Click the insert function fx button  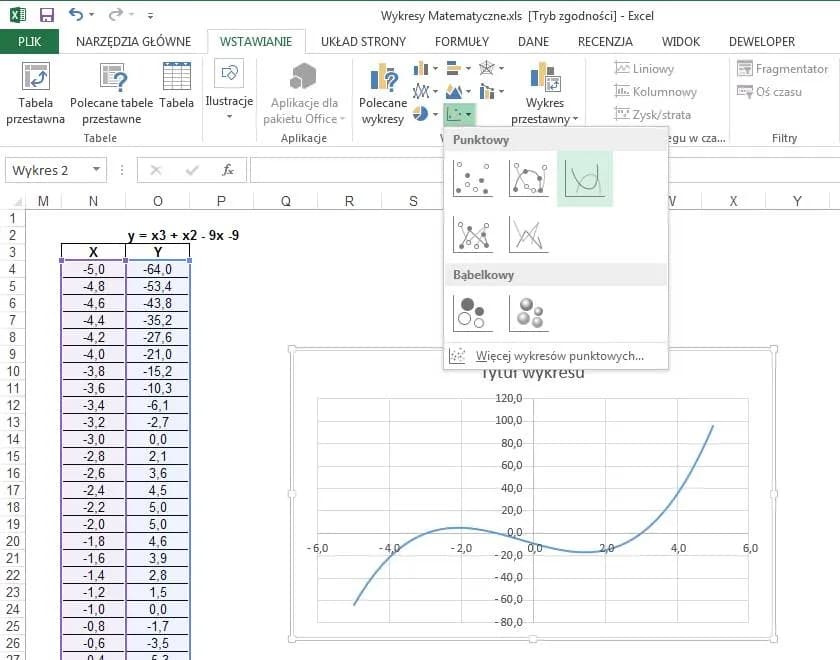tap(228, 170)
